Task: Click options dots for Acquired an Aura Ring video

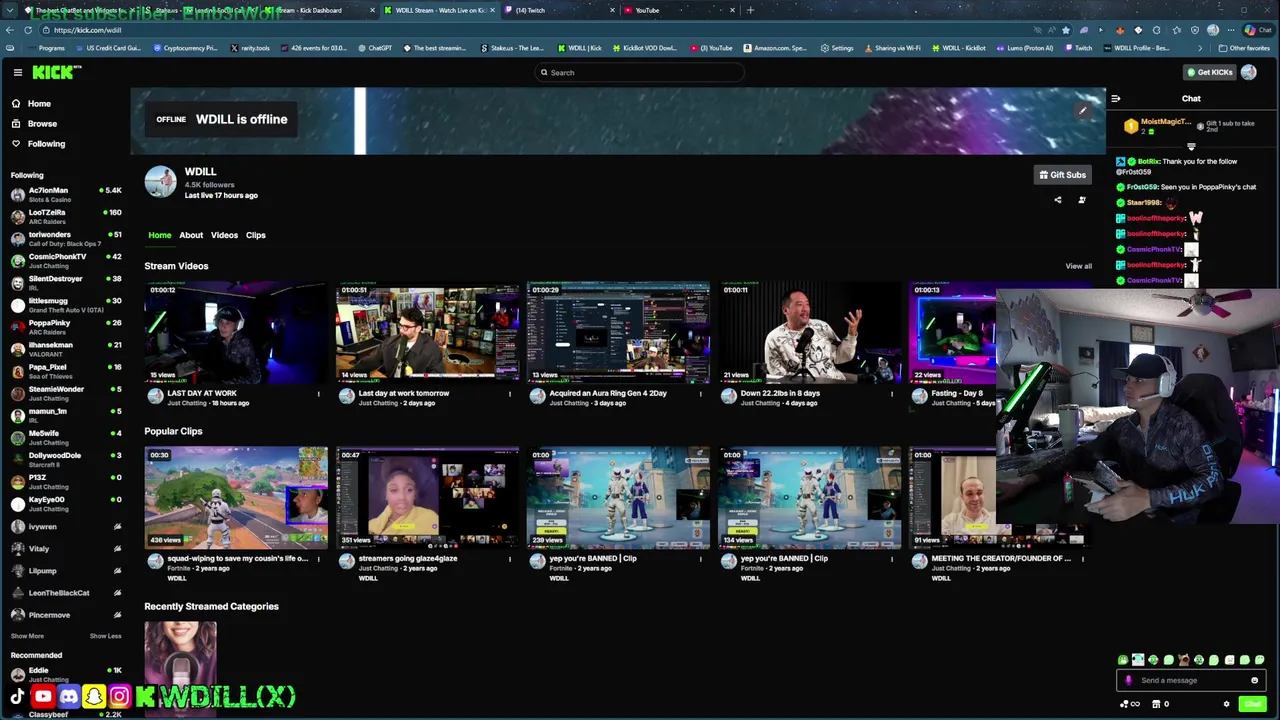Action: coord(701,394)
